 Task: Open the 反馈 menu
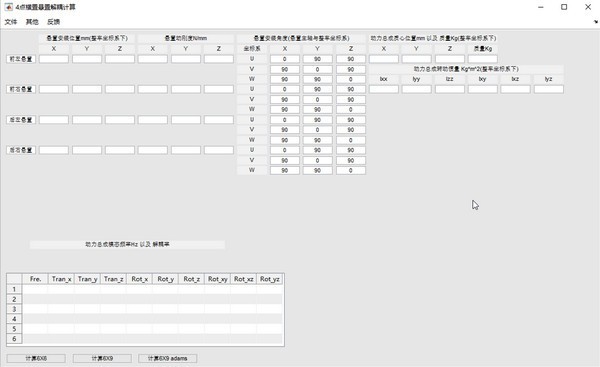point(54,22)
